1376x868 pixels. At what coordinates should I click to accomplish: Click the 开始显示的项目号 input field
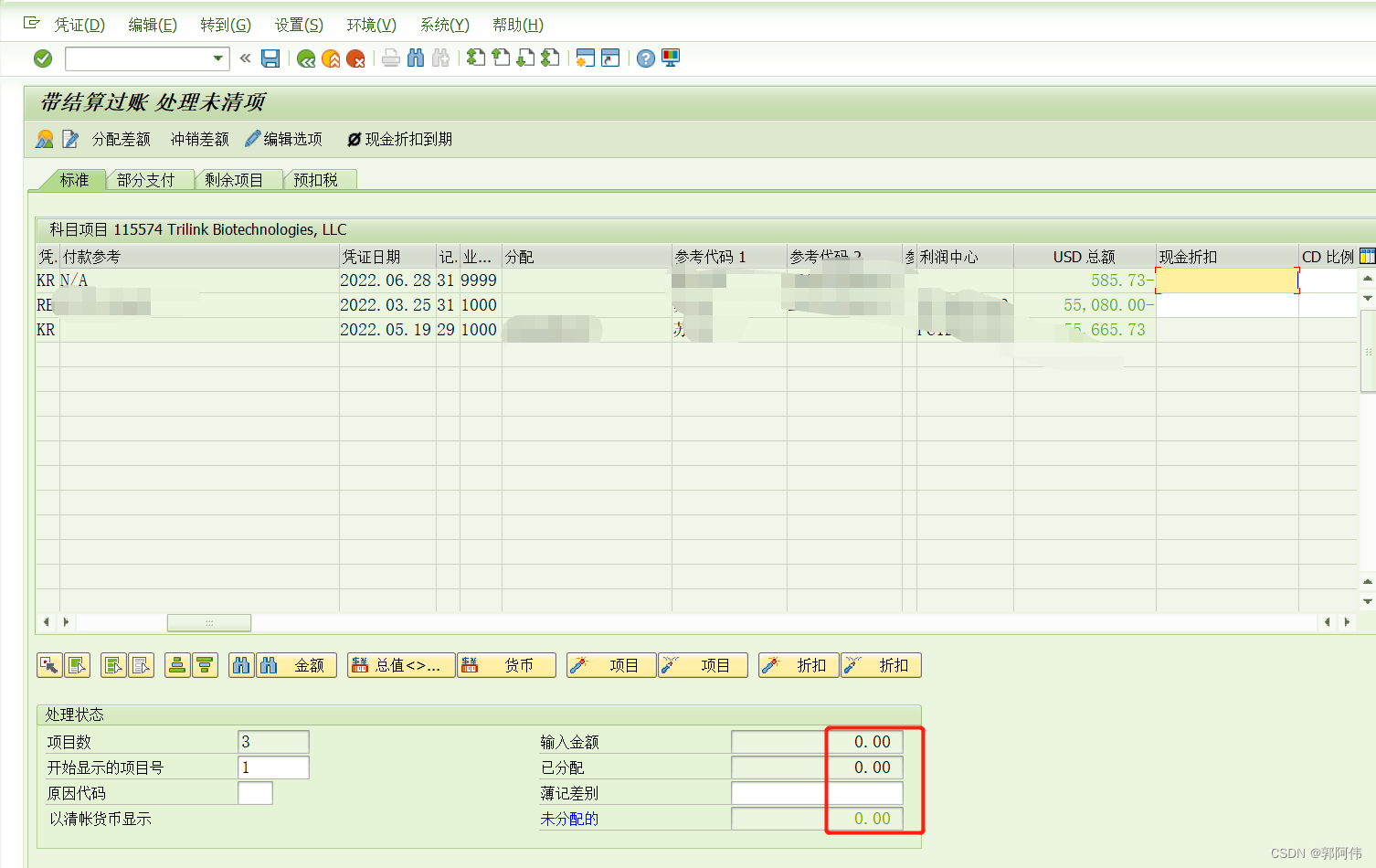pyautogui.click(x=273, y=767)
